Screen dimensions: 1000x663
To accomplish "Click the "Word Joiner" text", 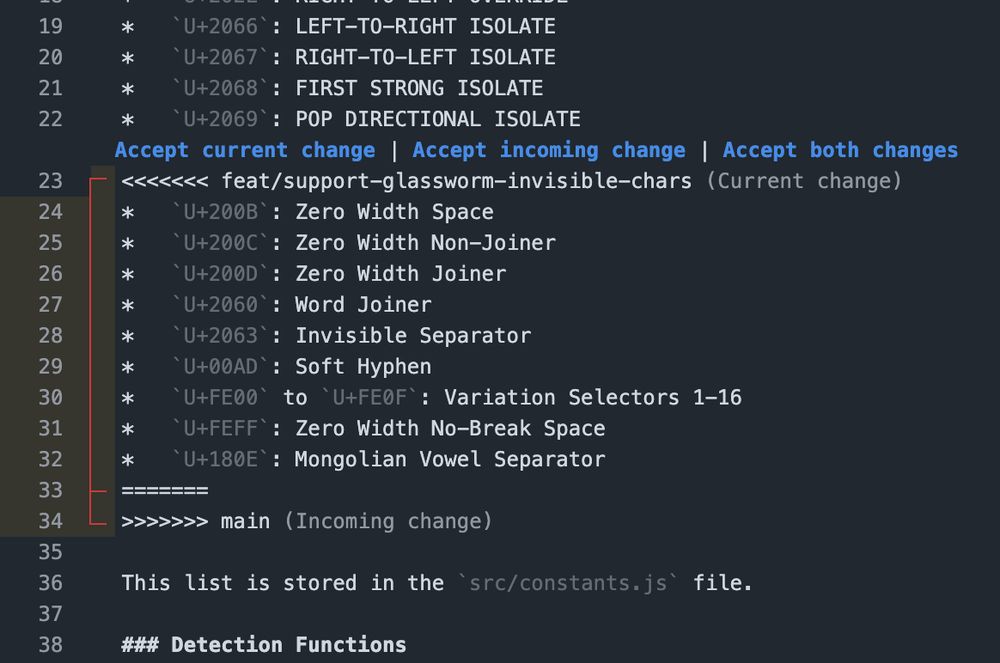I will tap(363, 305).
